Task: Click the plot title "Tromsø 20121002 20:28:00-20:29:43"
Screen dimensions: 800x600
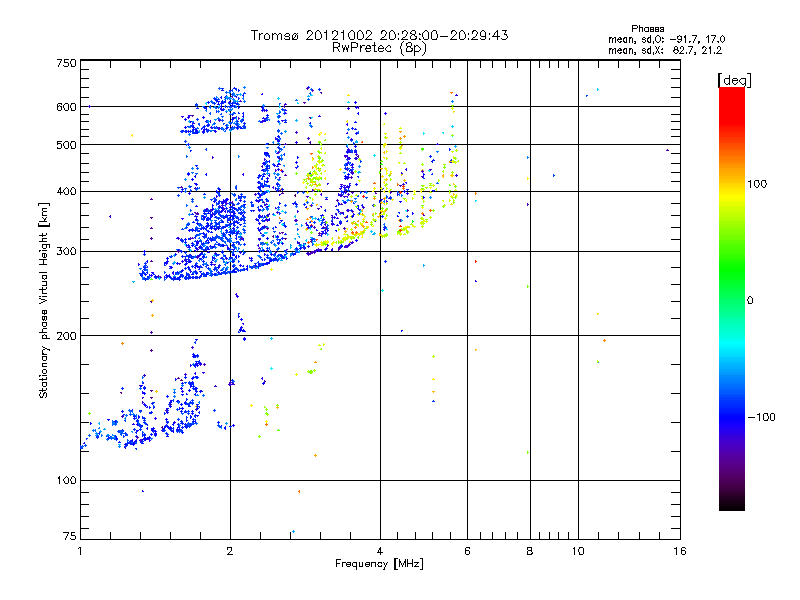Action: [379, 35]
